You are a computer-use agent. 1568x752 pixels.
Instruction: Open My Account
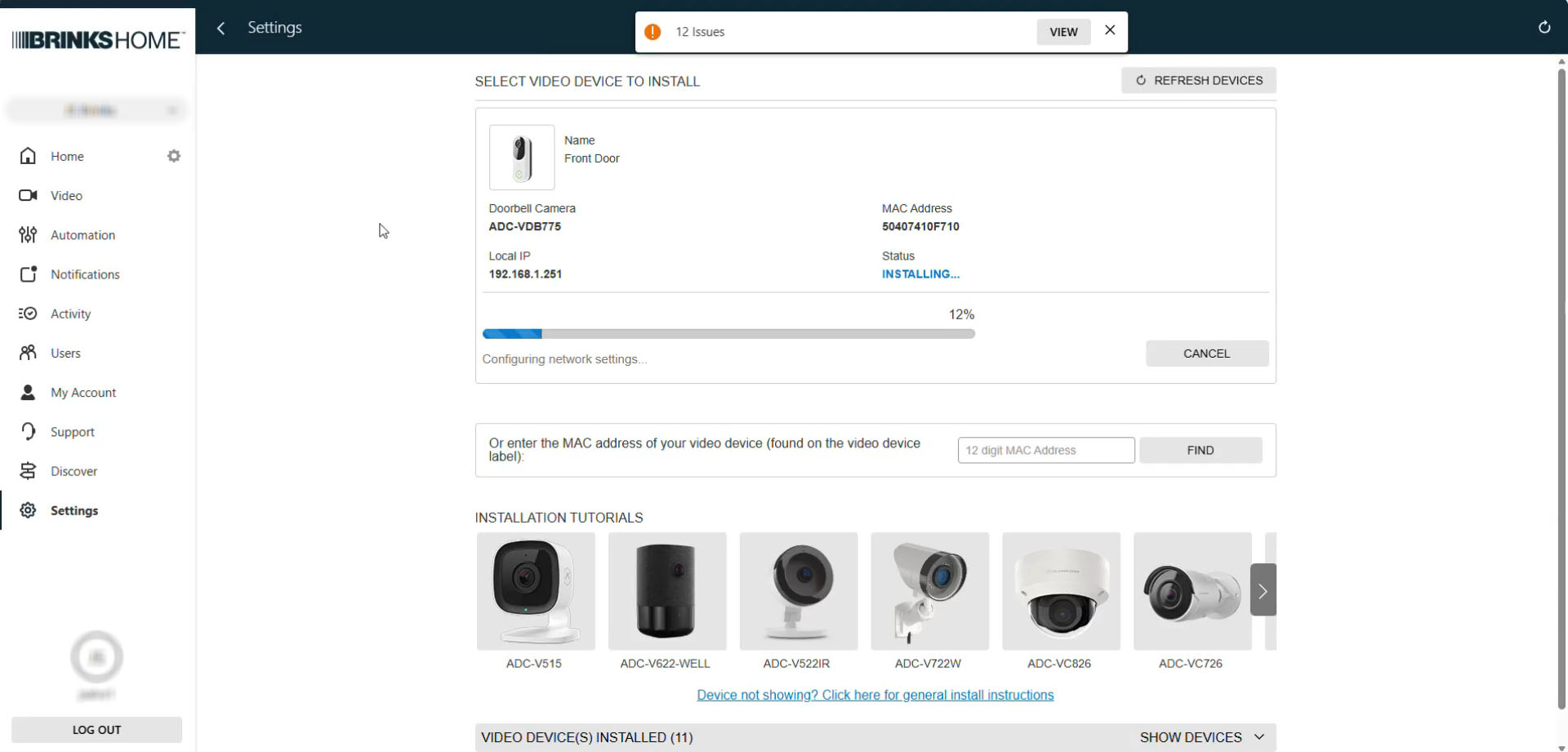[x=83, y=392]
